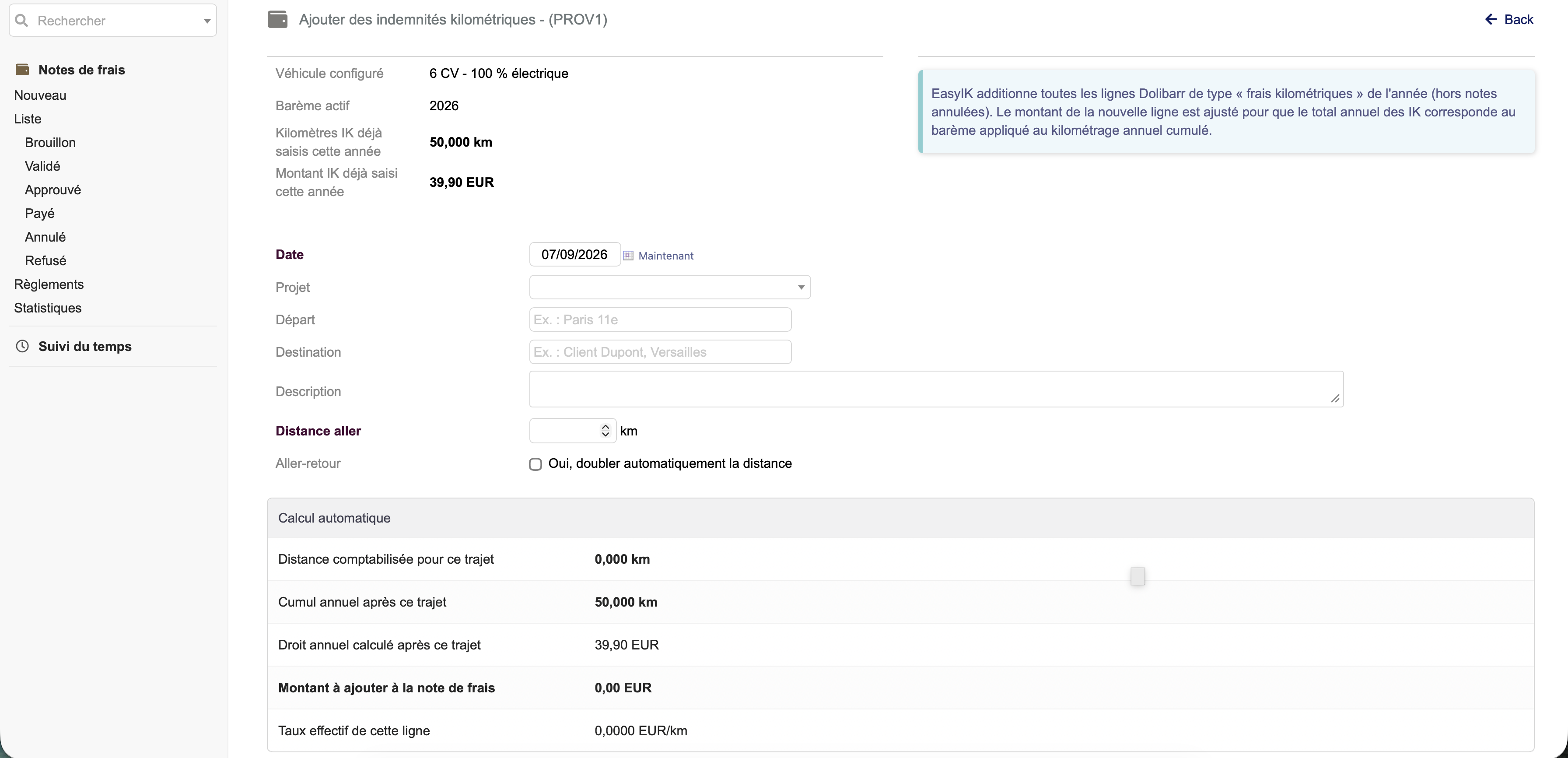This screenshot has height=758, width=1568.
Task: Click the Back arrow icon
Action: point(1491,20)
